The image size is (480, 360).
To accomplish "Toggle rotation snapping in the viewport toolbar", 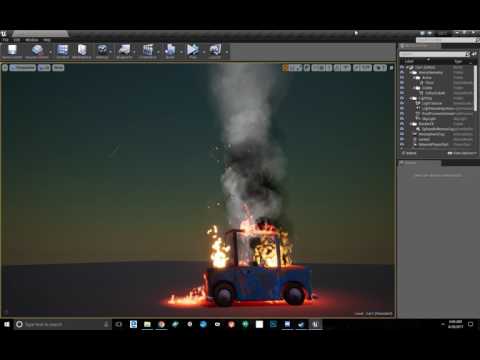I will pyautogui.click(x=337, y=68).
